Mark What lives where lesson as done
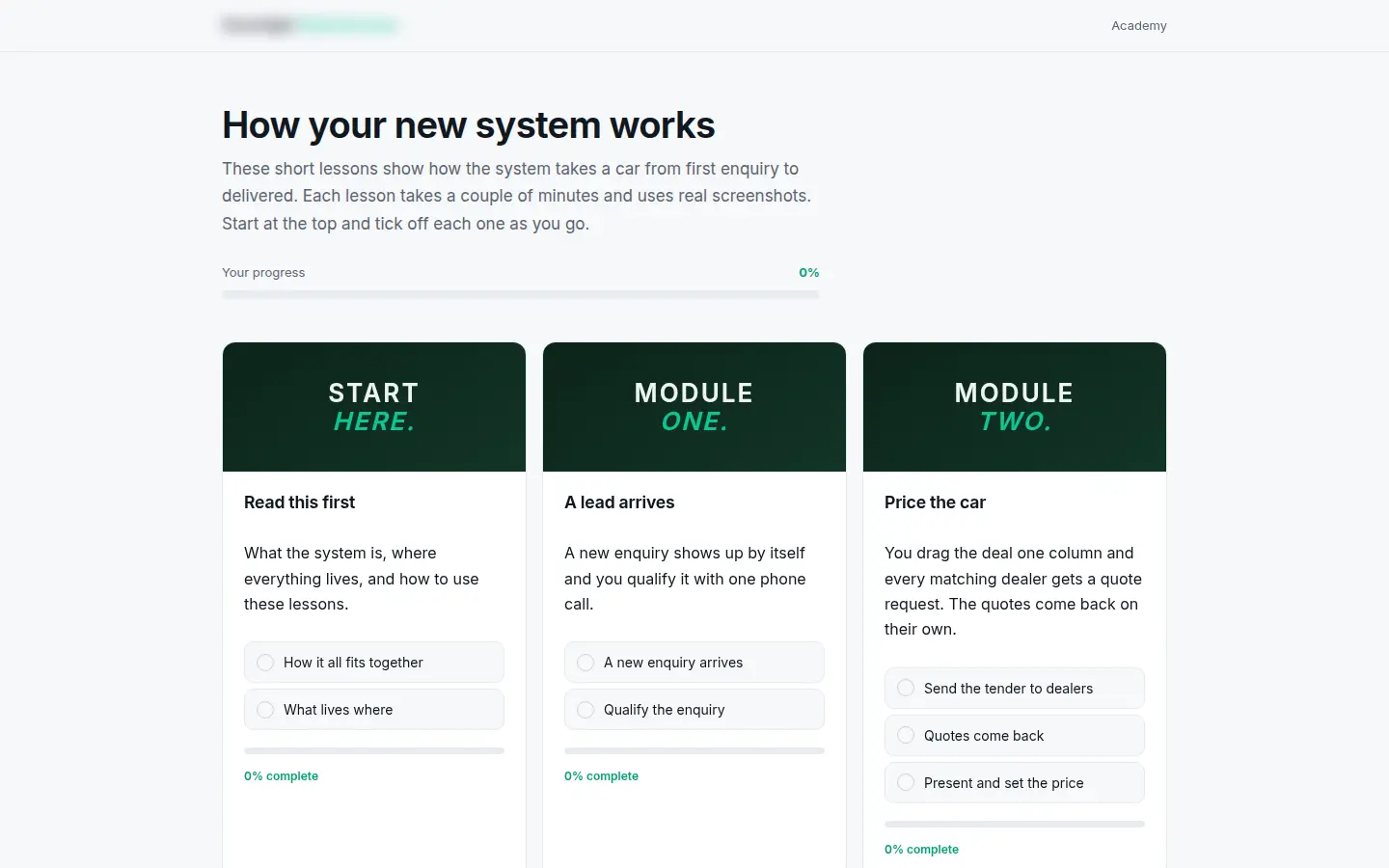The image size is (1389, 868). [x=265, y=710]
